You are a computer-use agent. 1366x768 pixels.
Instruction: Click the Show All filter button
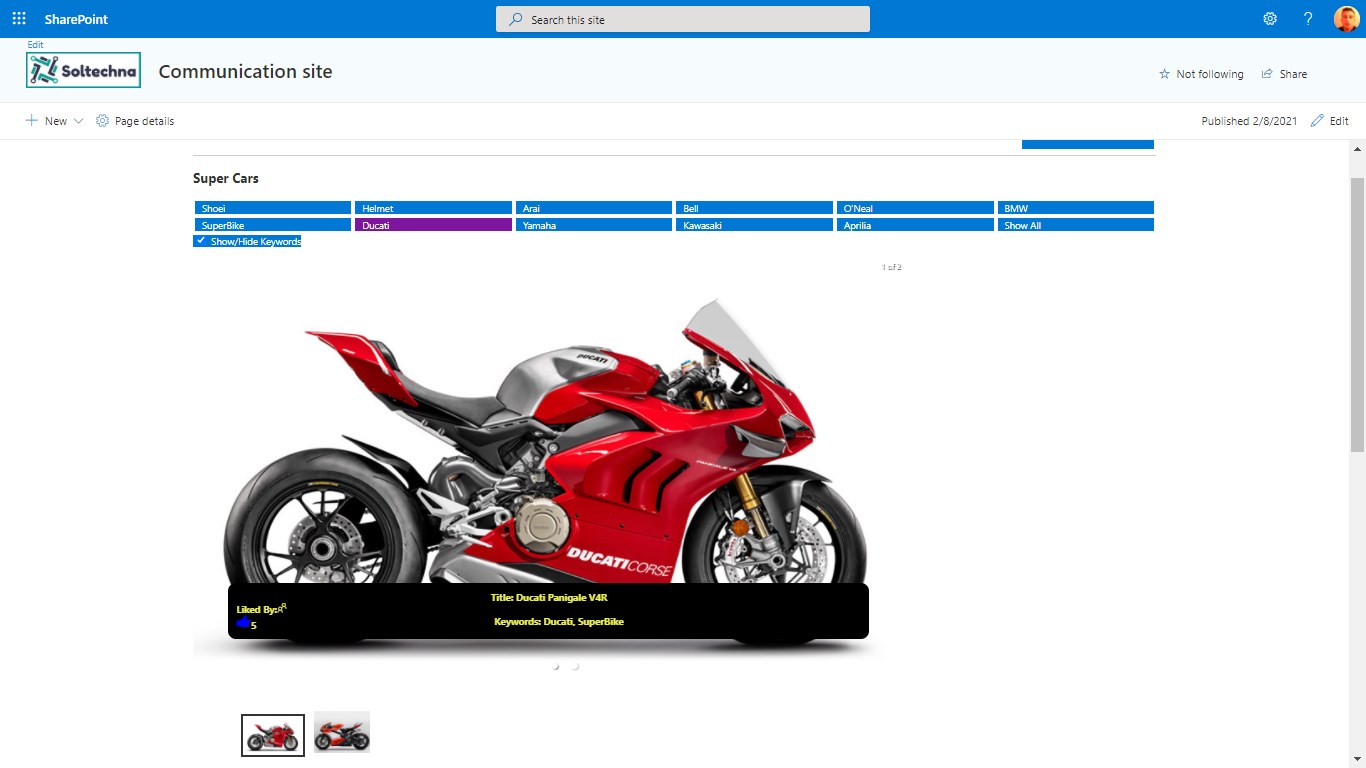[x=1076, y=225]
